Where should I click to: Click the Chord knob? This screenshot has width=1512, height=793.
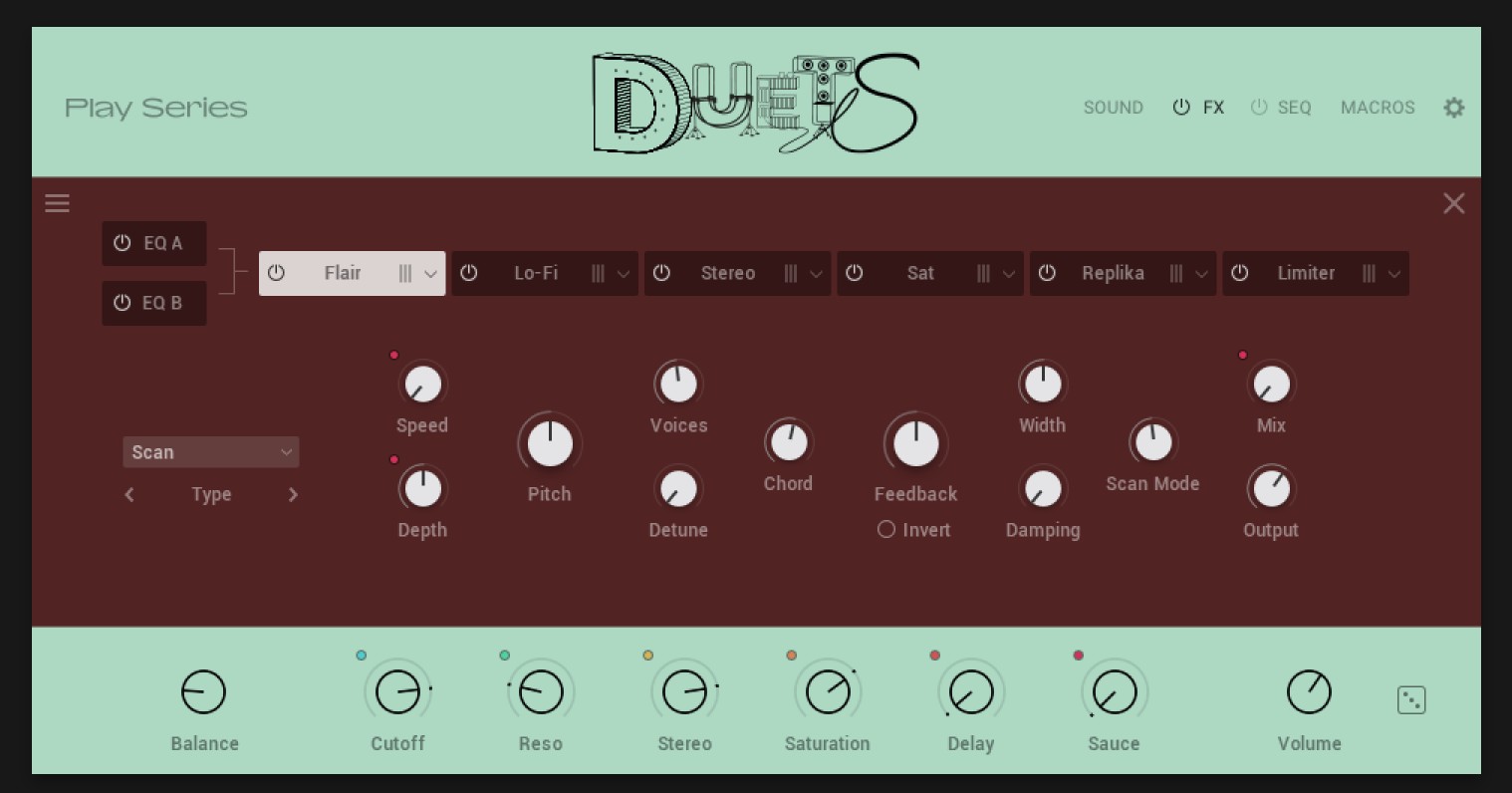pyautogui.click(x=789, y=442)
